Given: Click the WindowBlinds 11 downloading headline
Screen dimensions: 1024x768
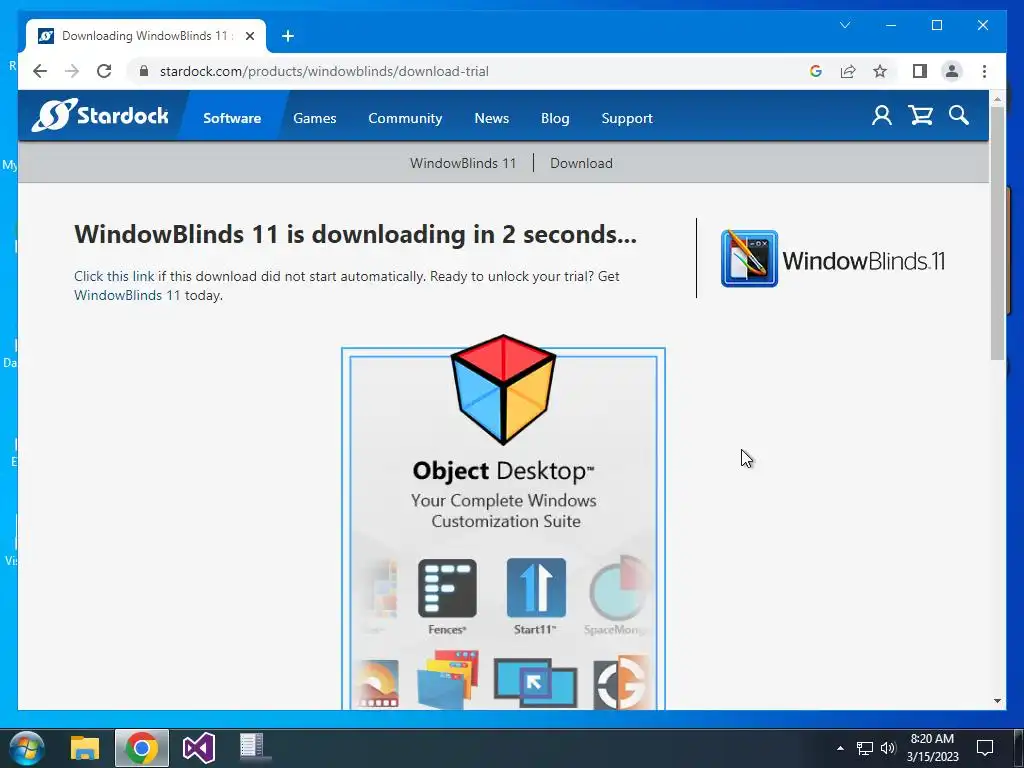Looking at the screenshot, I should click(355, 234).
